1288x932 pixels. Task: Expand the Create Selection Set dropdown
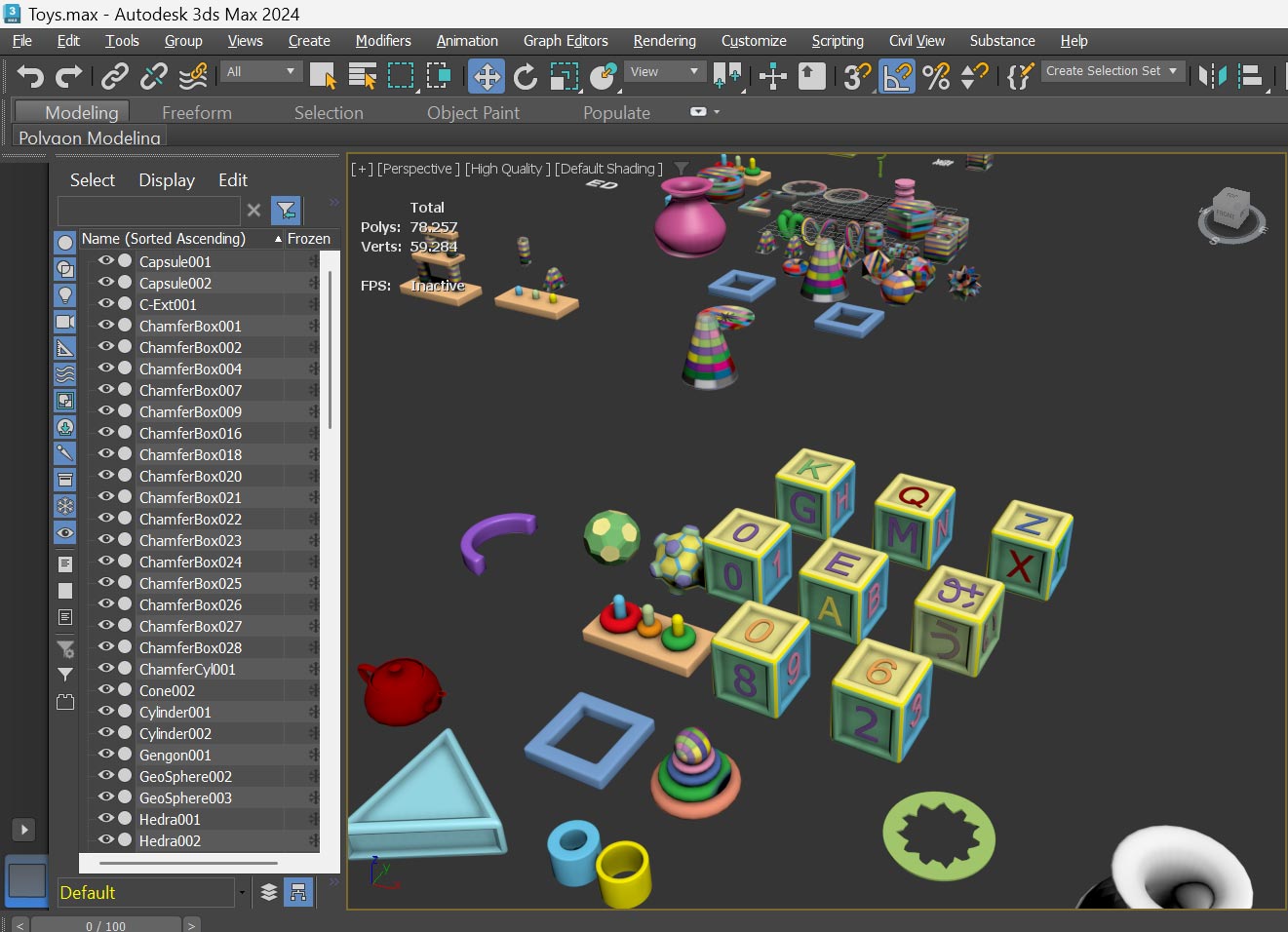point(1173,71)
